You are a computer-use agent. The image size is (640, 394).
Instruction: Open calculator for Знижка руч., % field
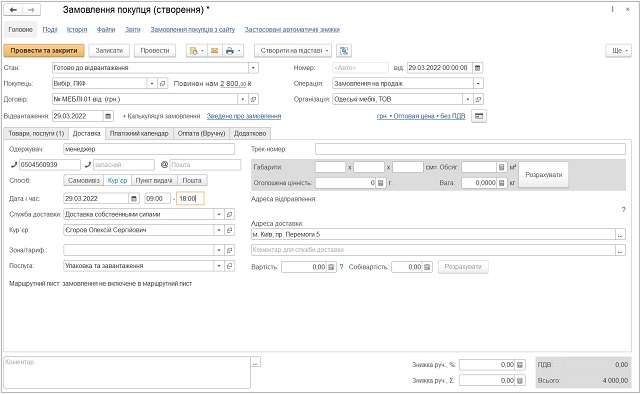[x=520, y=365]
